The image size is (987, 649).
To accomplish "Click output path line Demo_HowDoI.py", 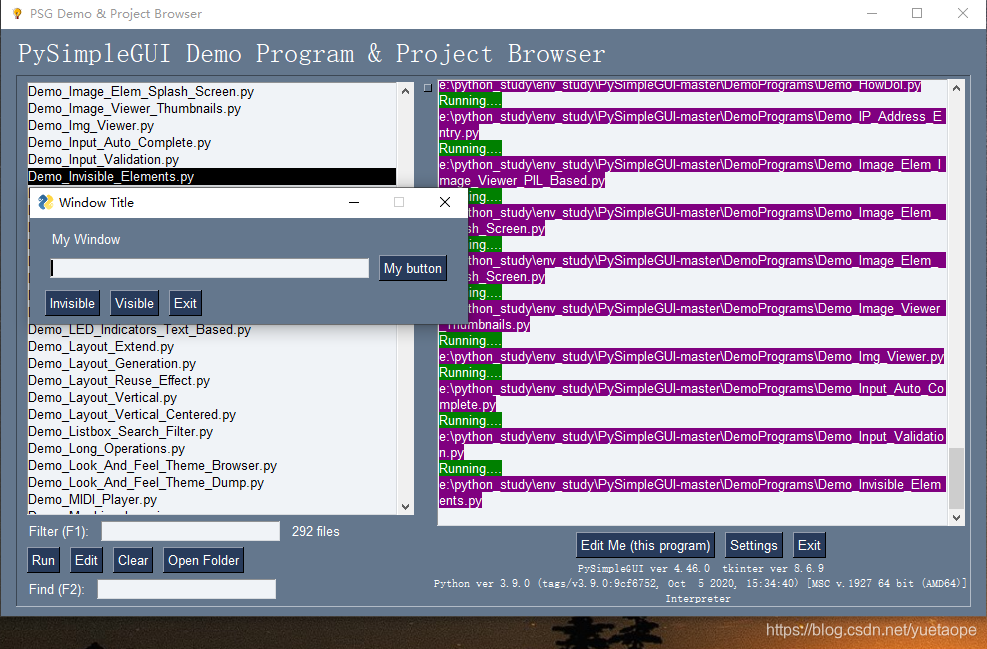I will click(680, 86).
